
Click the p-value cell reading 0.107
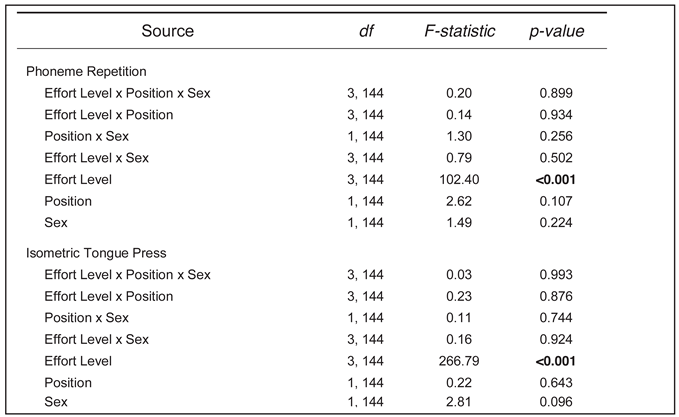point(557,201)
